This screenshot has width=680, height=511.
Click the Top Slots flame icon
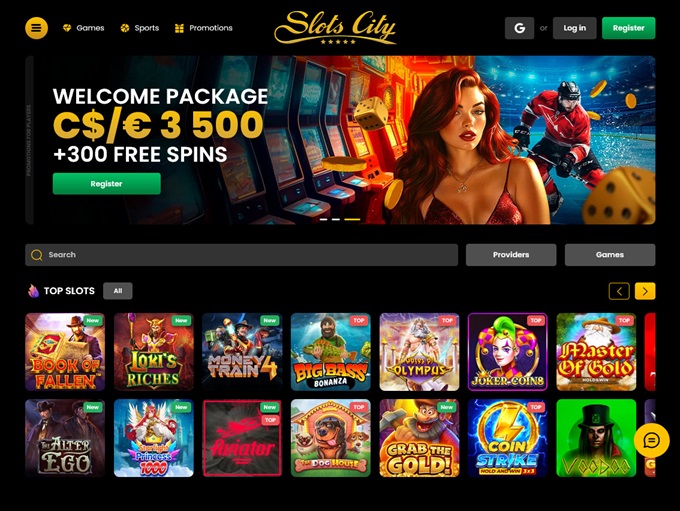pyautogui.click(x=33, y=291)
